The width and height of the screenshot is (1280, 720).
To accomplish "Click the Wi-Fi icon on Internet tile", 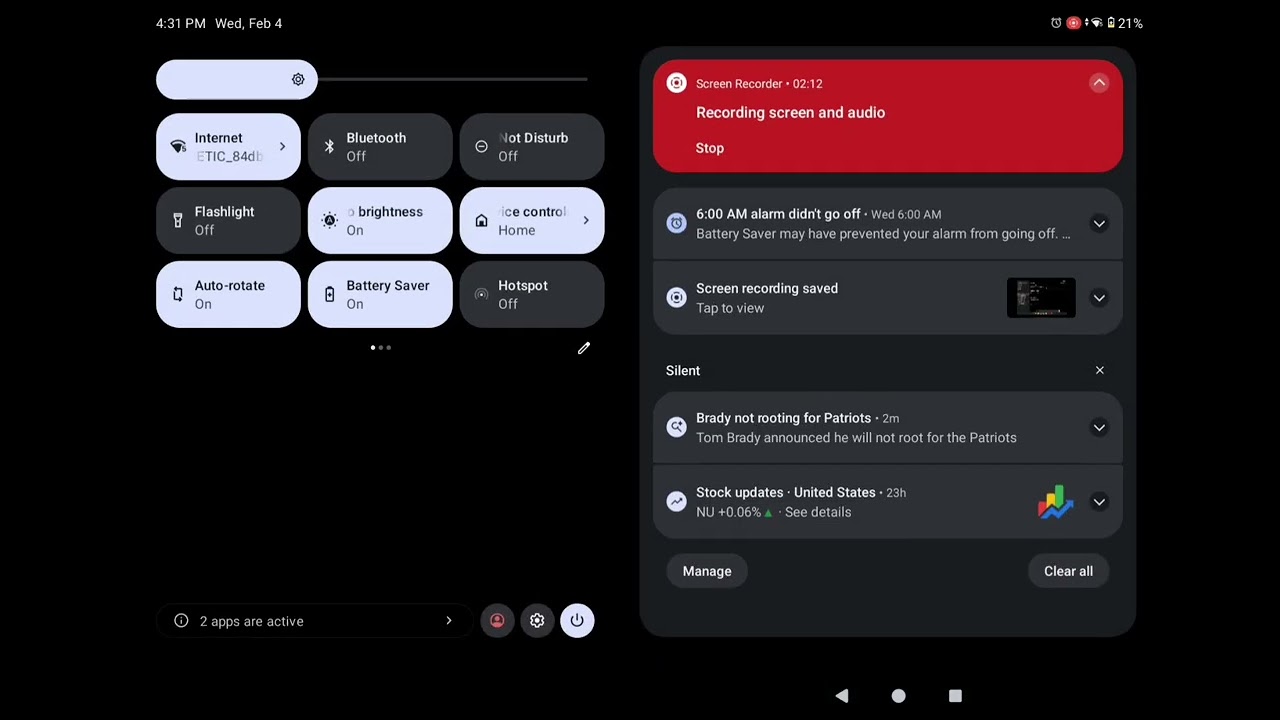I will click(178, 147).
